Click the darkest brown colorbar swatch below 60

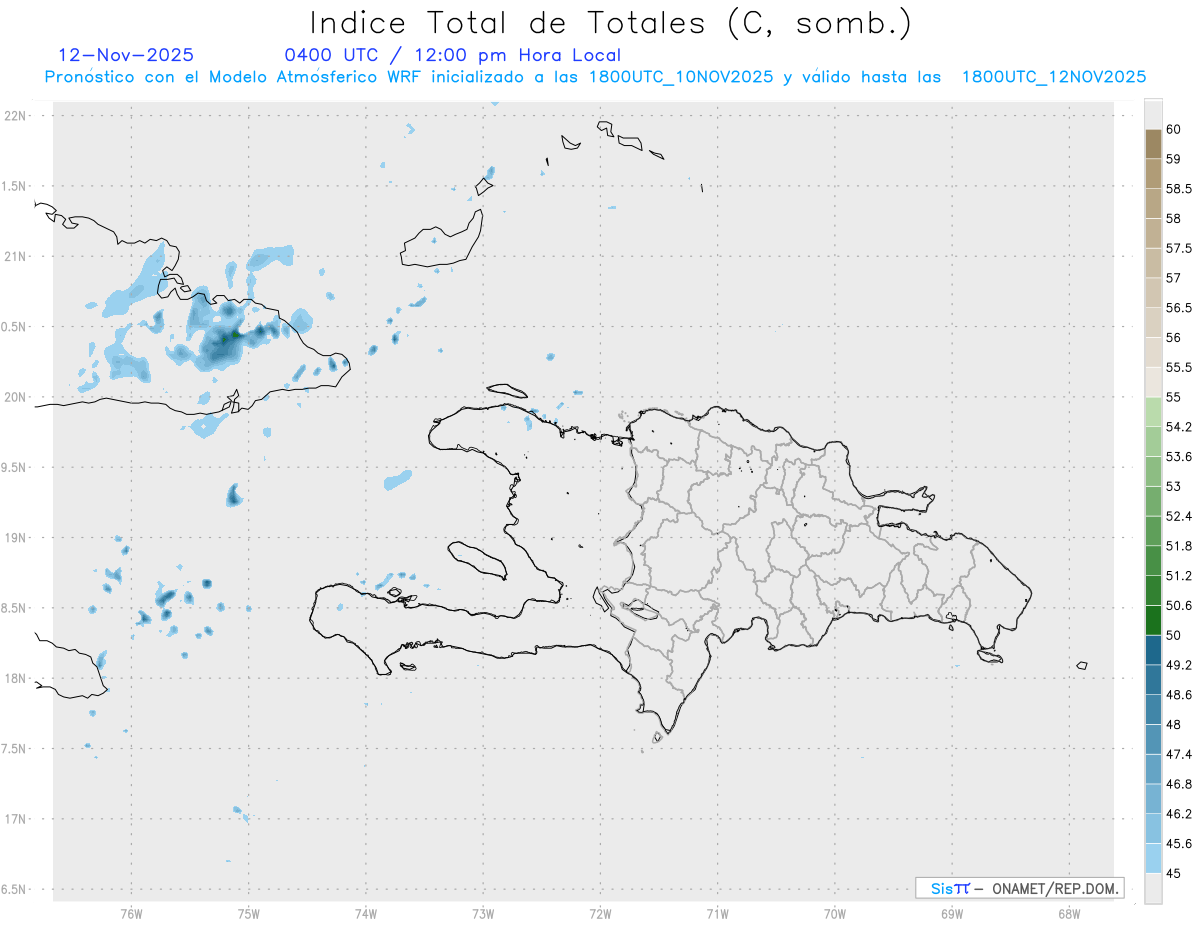[1153, 144]
